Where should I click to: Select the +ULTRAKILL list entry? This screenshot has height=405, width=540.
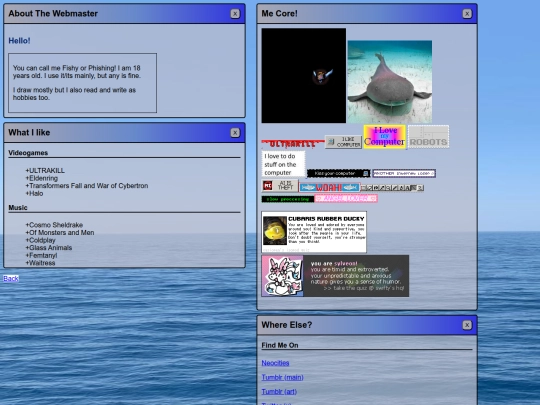(x=45, y=170)
